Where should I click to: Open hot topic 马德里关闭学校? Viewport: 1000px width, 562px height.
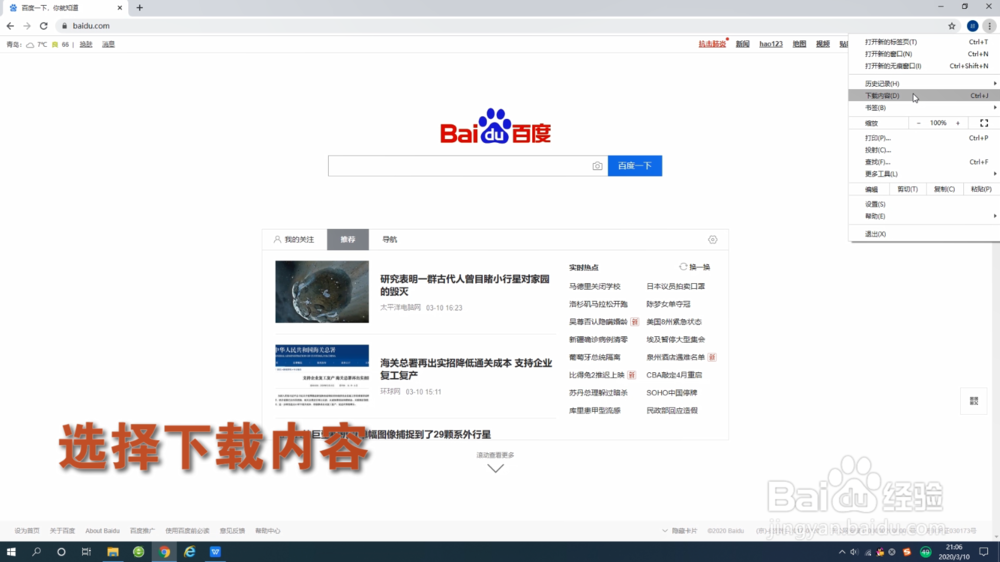click(x=594, y=286)
